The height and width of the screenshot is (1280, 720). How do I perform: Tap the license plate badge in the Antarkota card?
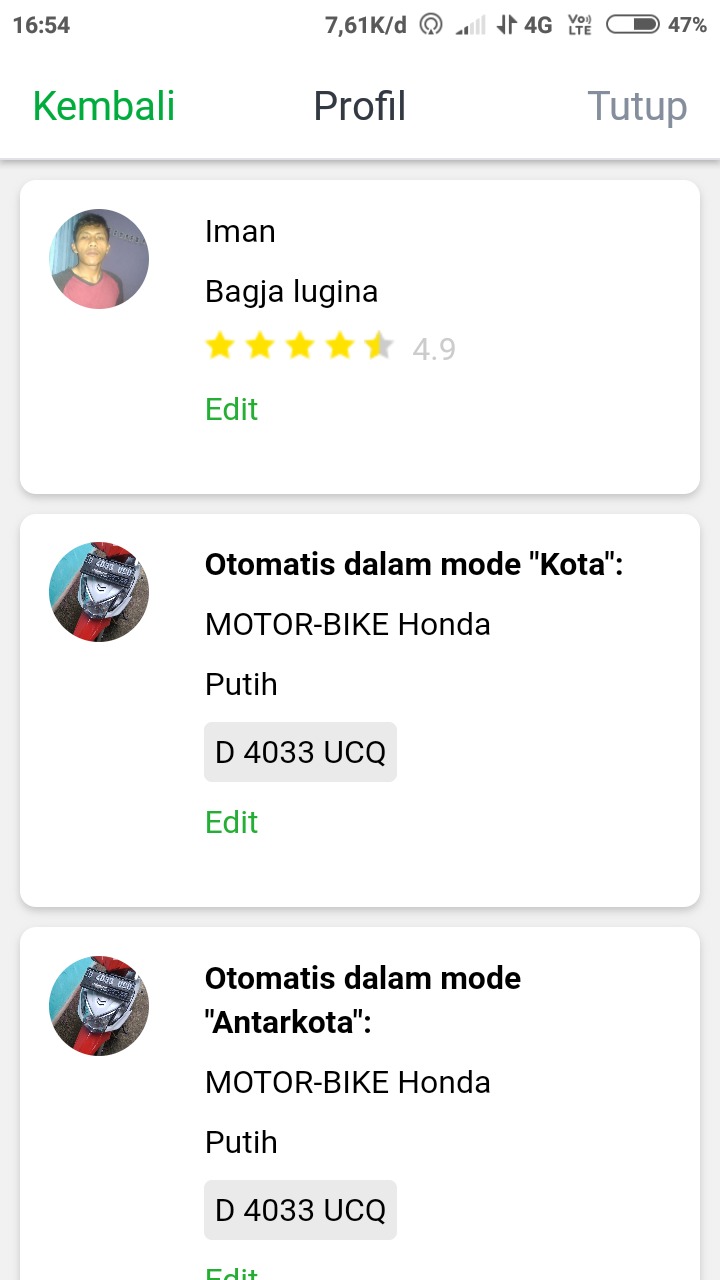click(300, 1210)
